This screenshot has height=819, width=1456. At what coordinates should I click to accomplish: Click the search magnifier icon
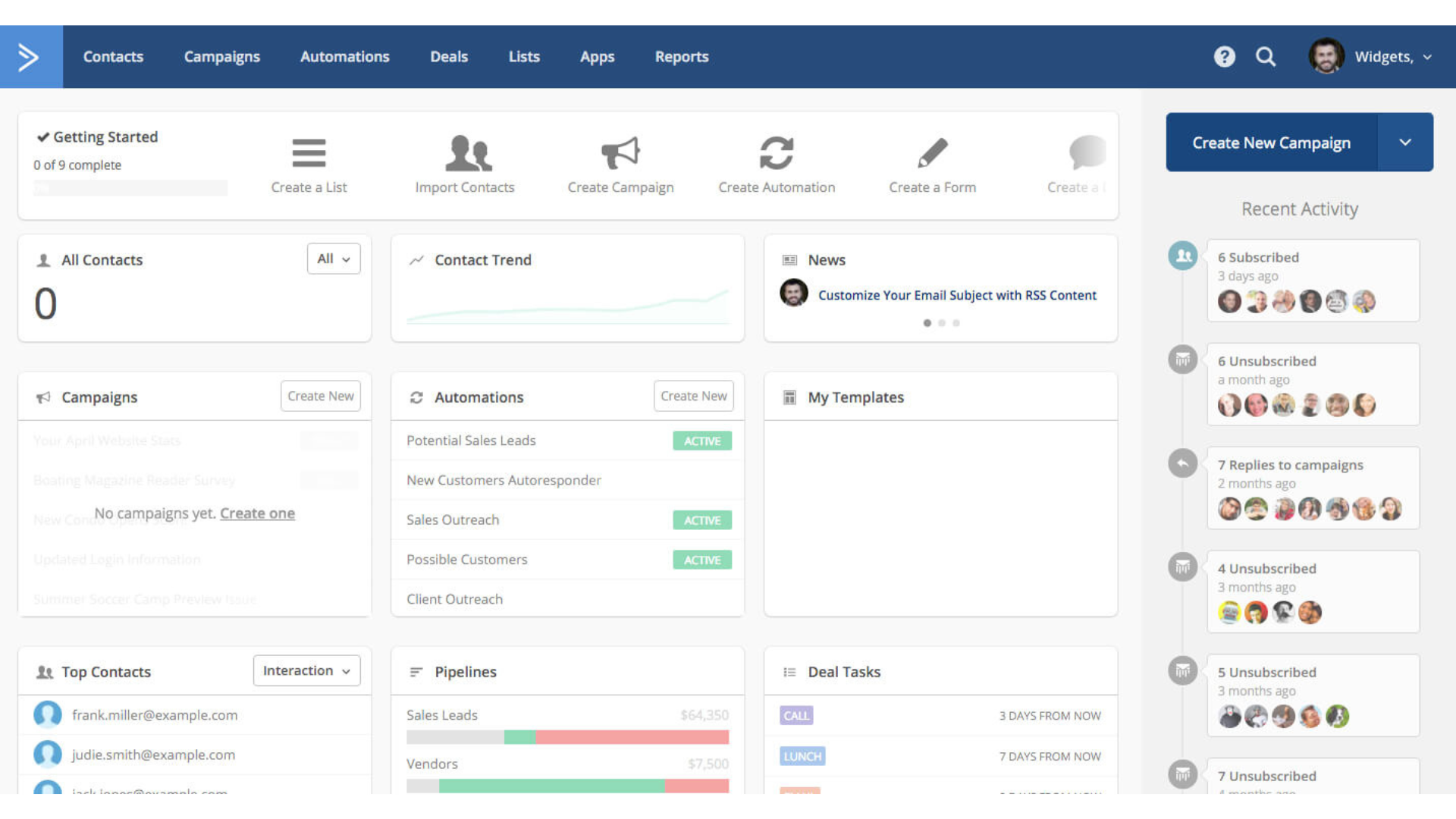point(1265,57)
